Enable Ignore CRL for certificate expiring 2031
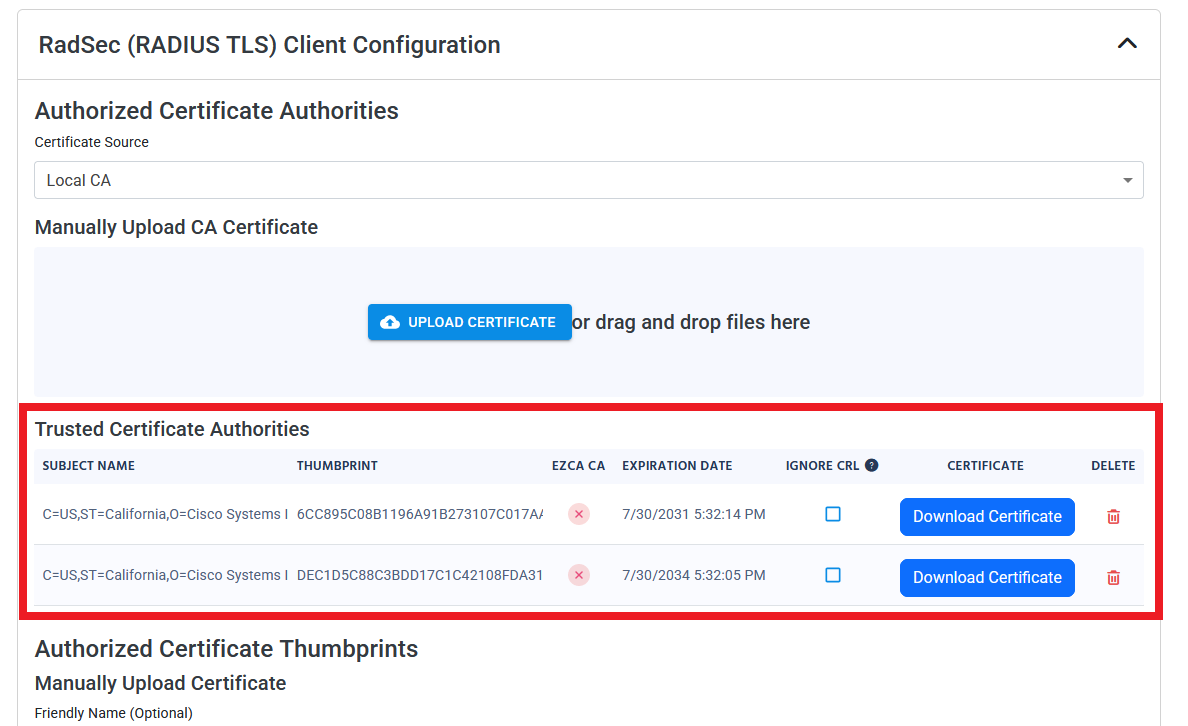Screen dimensions: 1188x726 coord(833,515)
